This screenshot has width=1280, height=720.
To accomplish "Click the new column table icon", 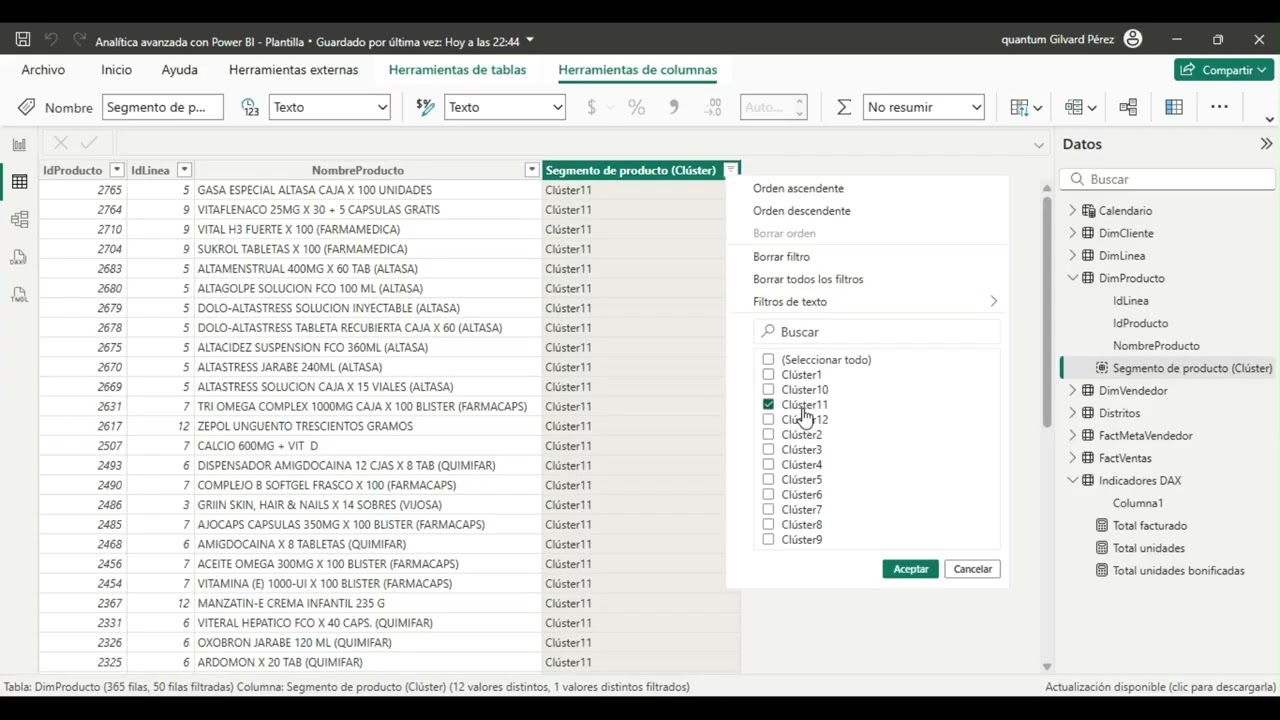I will (1174, 107).
